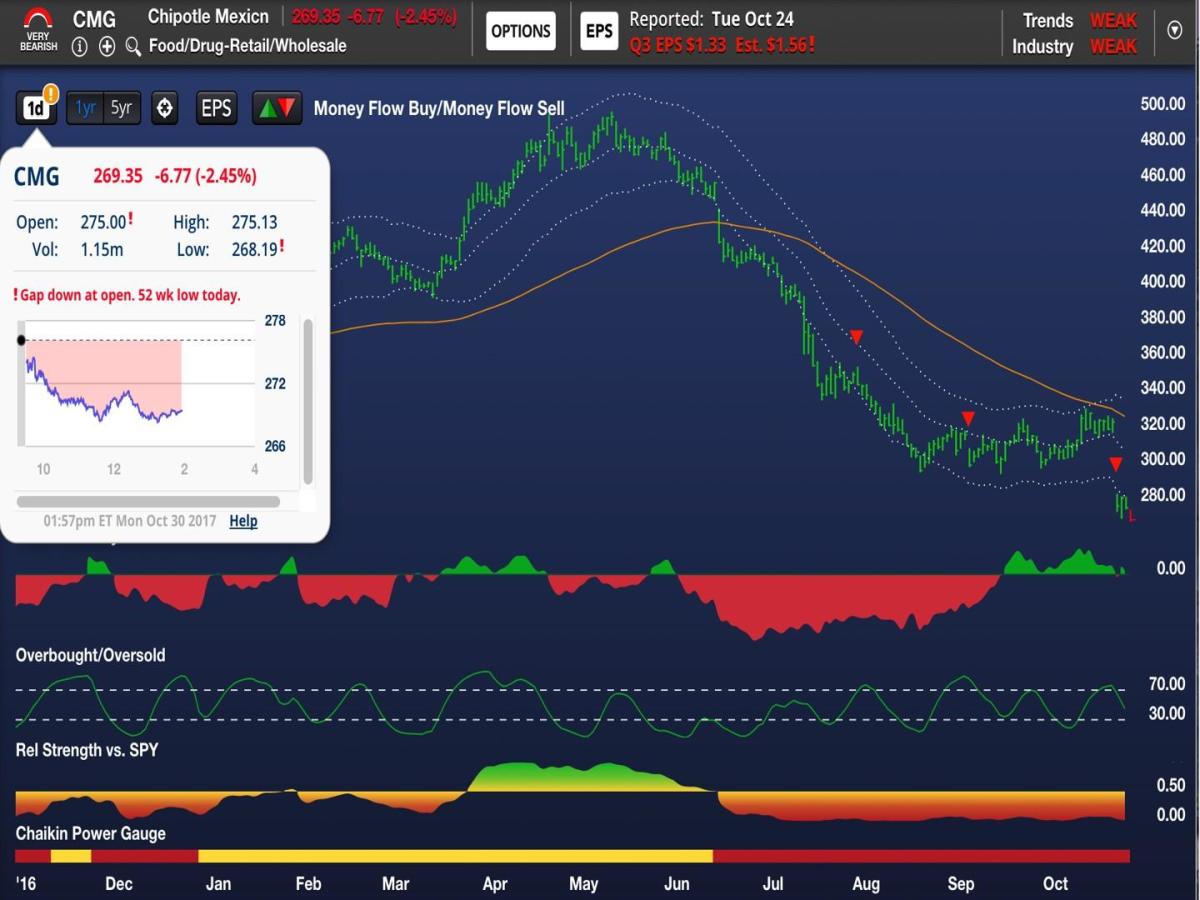The width and height of the screenshot is (1200, 900).
Task: Click the vertical scrollbar in the intraday popup
Action: [308, 400]
